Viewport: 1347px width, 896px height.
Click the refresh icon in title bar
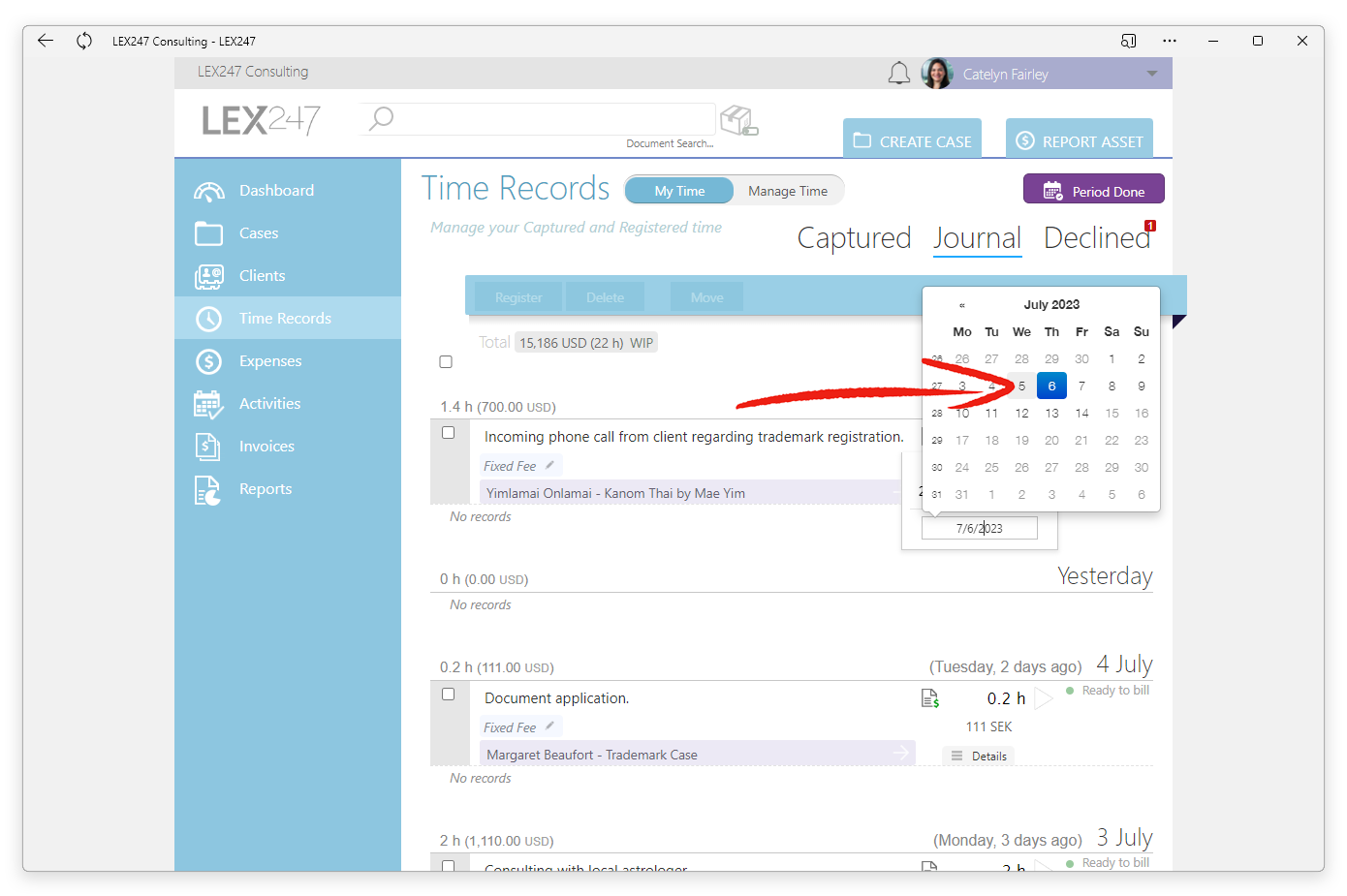point(84,41)
